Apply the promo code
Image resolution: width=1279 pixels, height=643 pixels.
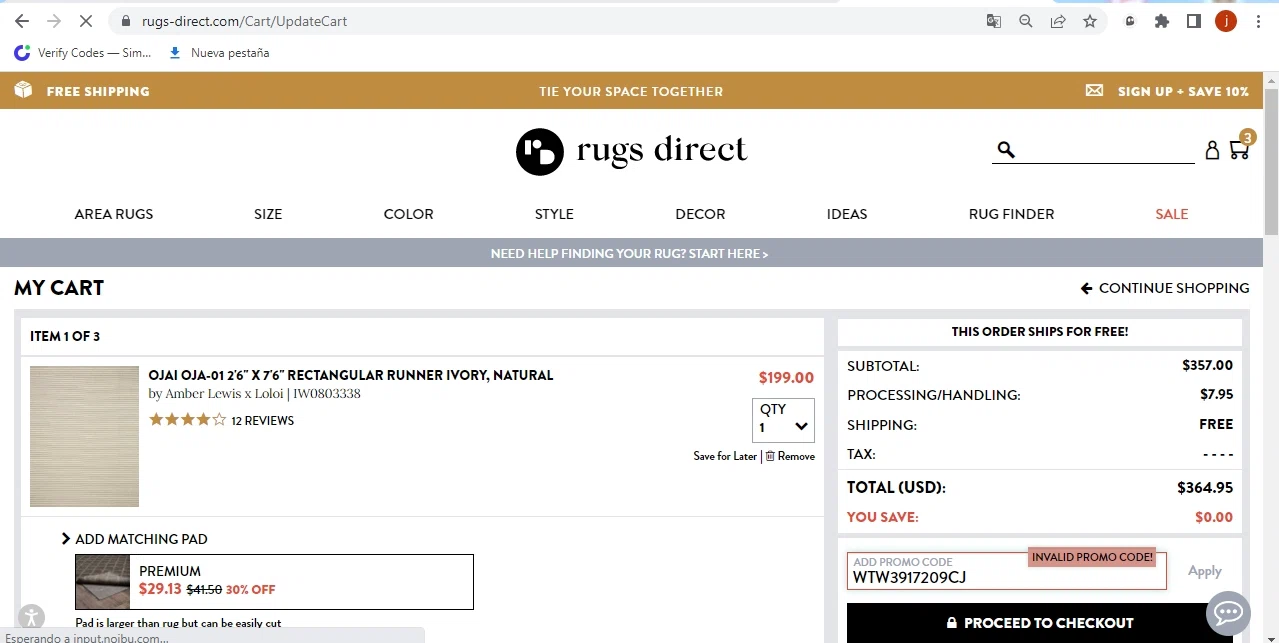point(1205,571)
